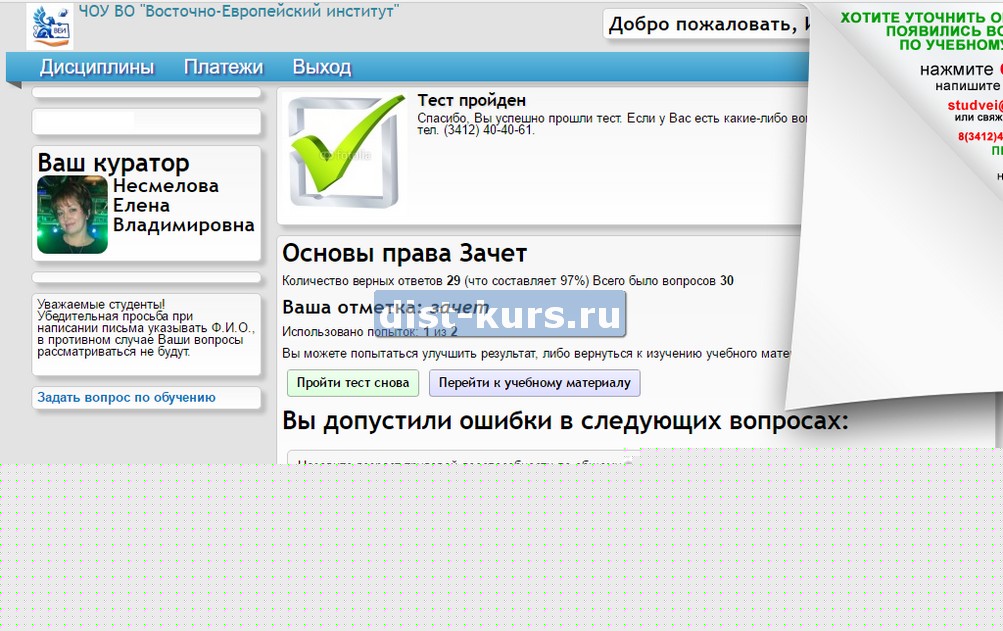Screen dimensions: 1003x631
Task: Click Перейти к учебному материалу button
Action: [535, 383]
